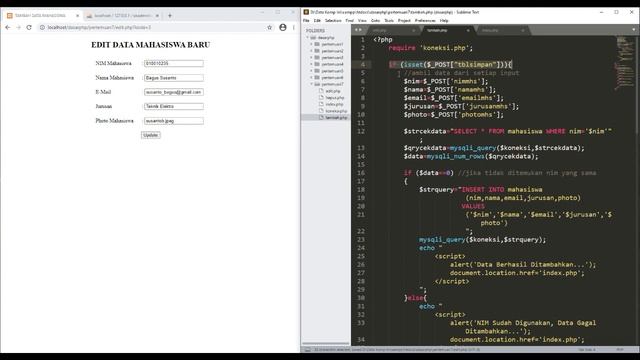640x360 pixels.
Task: Close the tambah.php editor tab
Action: pyautogui.click(x=468, y=30)
